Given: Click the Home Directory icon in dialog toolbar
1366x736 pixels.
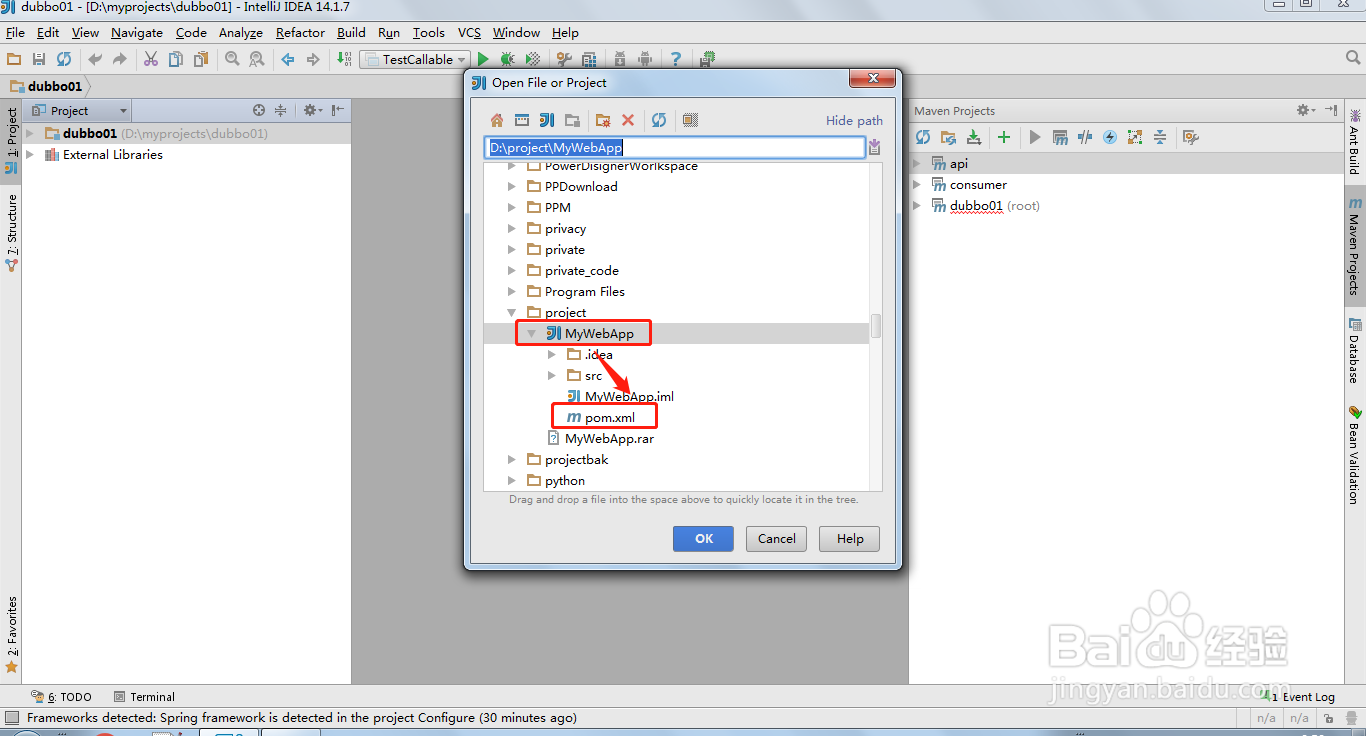Looking at the screenshot, I should [497, 120].
